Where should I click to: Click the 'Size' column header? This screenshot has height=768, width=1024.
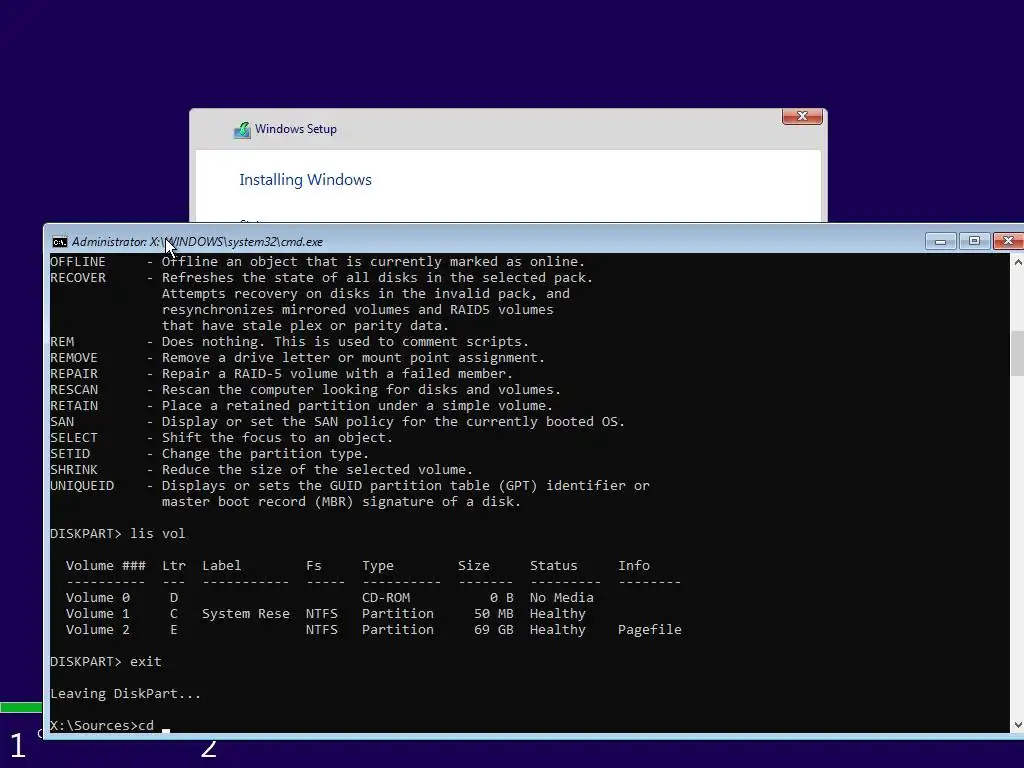tap(473, 566)
